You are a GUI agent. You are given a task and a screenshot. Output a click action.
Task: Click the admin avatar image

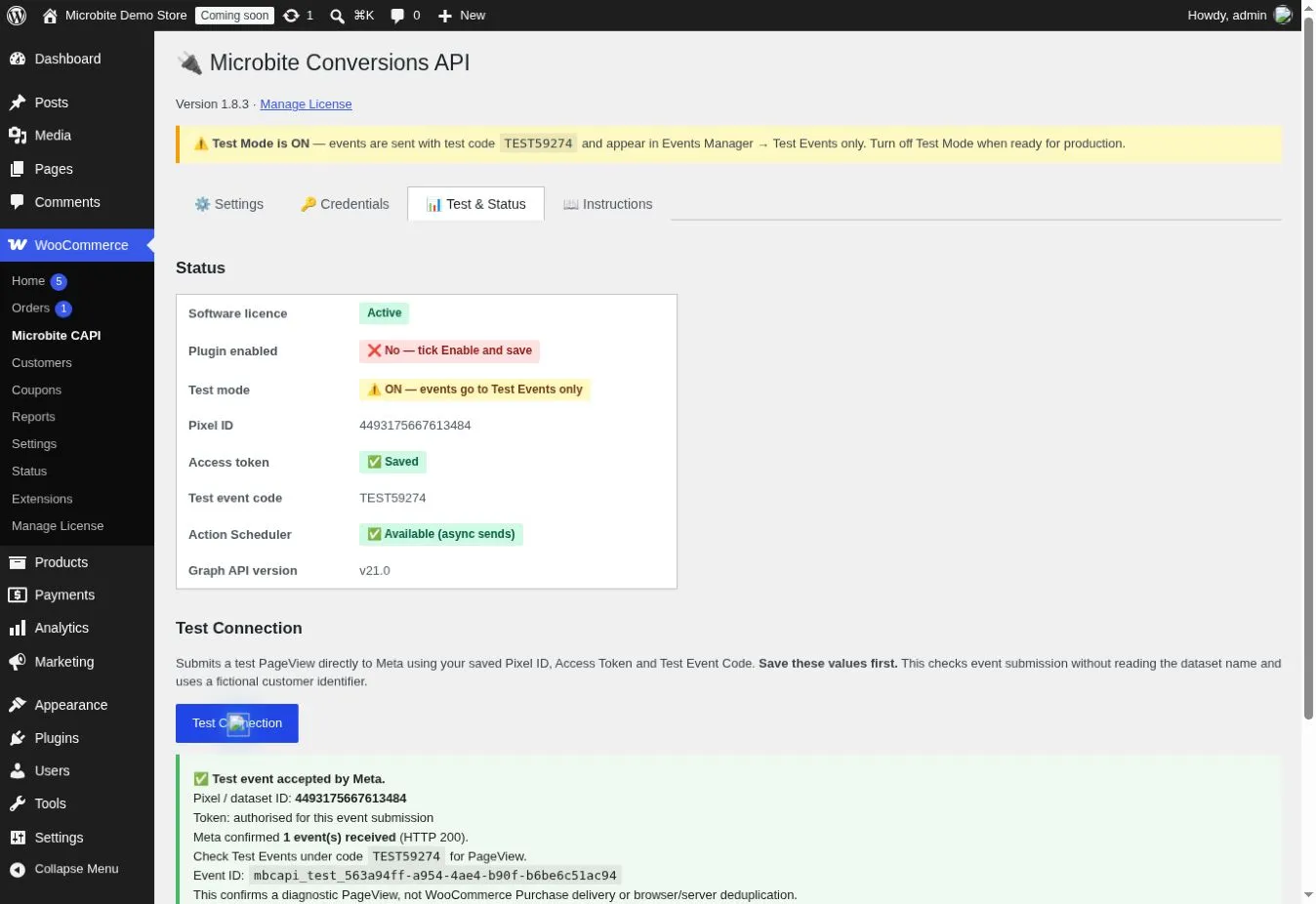(x=1283, y=15)
